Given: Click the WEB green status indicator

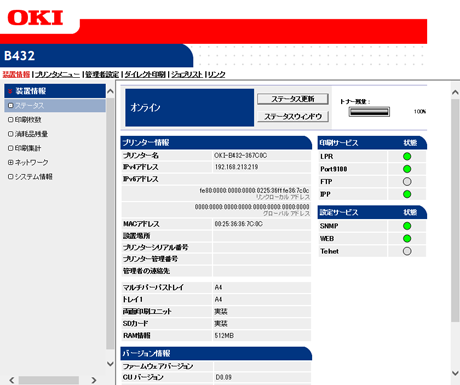Looking at the screenshot, I should point(407,239).
